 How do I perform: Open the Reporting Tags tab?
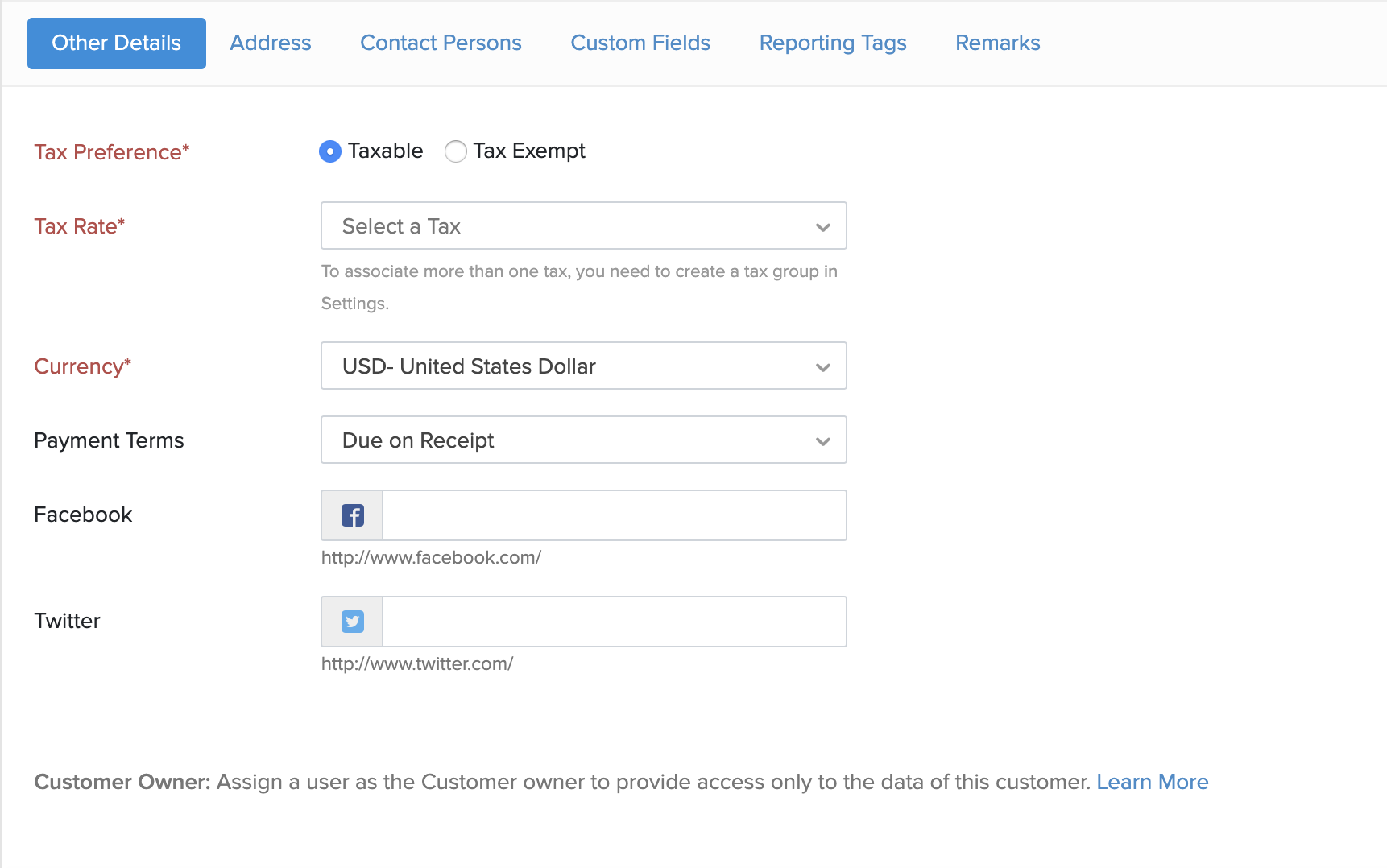tap(833, 43)
